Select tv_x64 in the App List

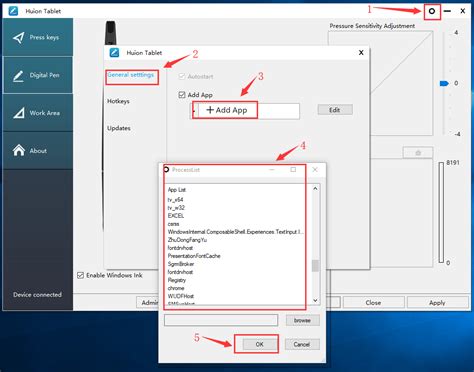(x=175, y=200)
